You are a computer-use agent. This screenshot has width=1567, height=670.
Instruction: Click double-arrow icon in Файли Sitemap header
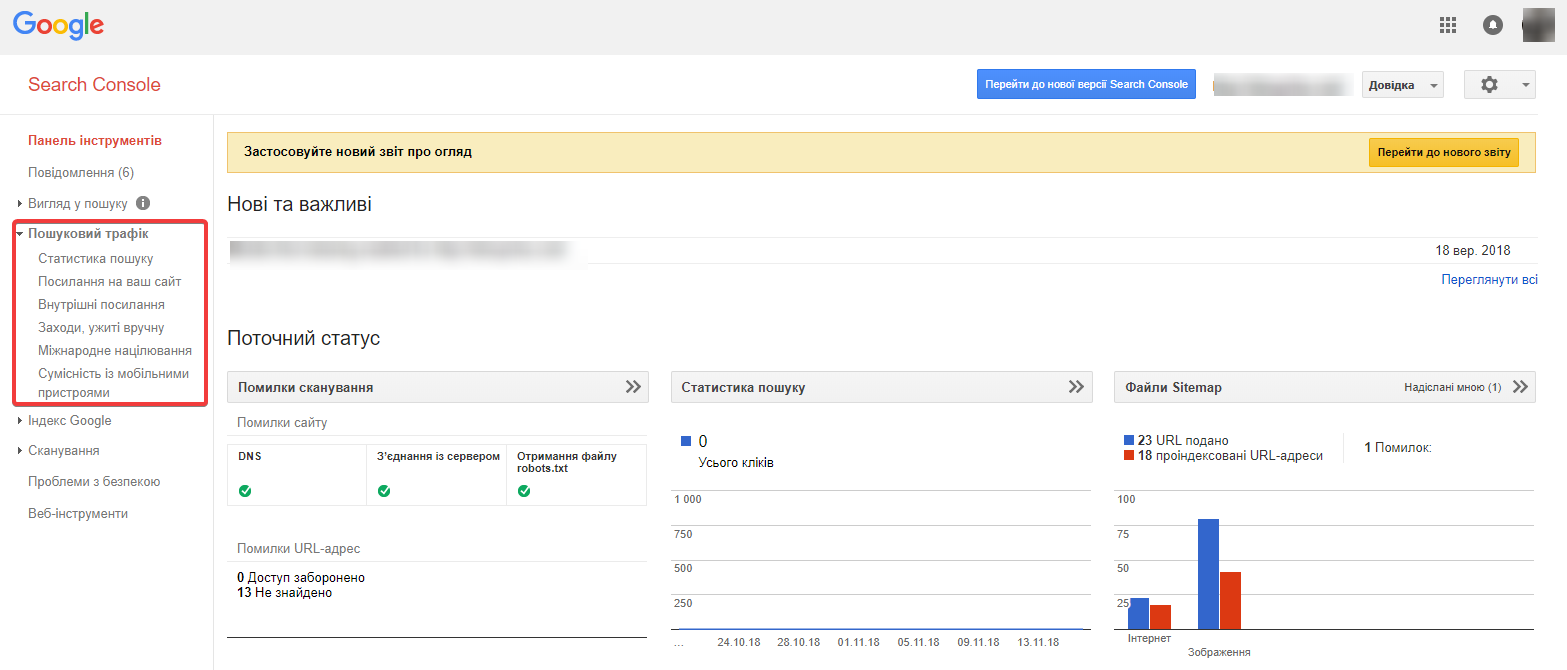(1520, 387)
